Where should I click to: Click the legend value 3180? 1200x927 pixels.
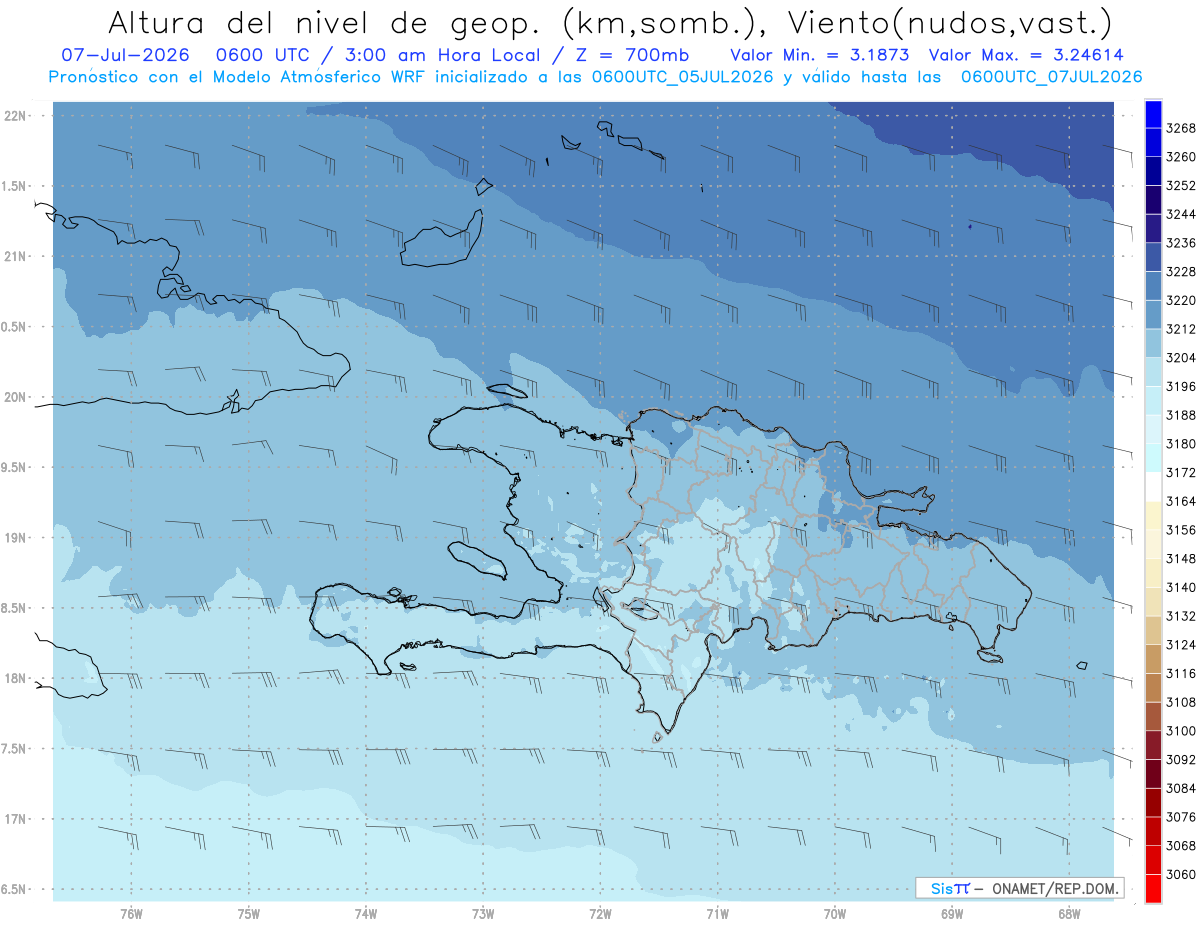[x=1180, y=444]
